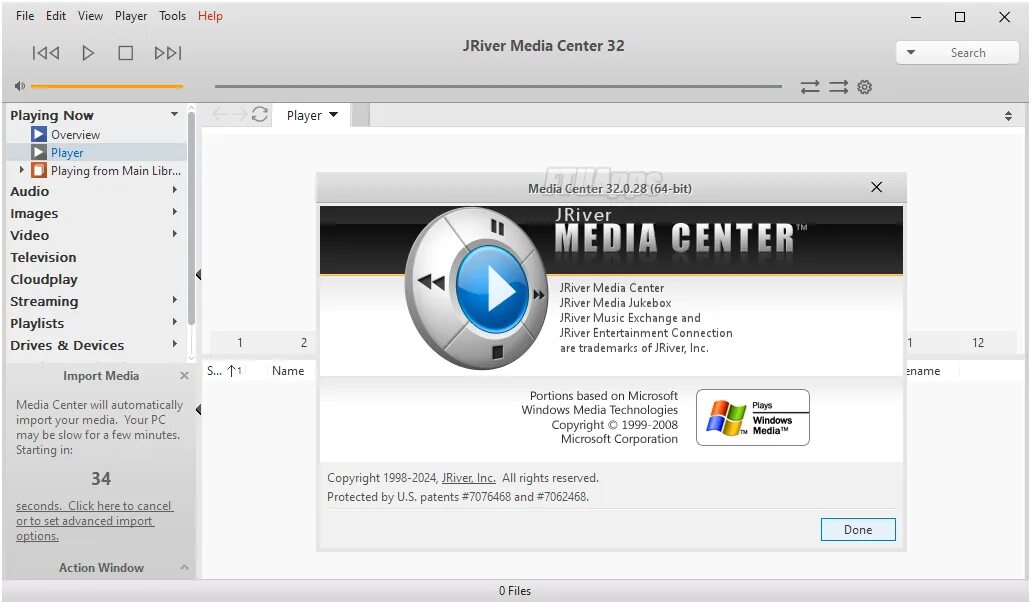The height and width of the screenshot is (605, 1032).
Task: Toggle shuffle playback mode icon
Action: tap(838, 87)
